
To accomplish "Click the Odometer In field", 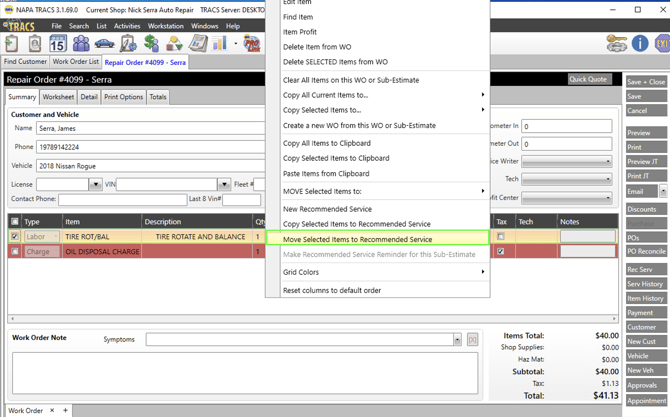I will pos(567,126).
